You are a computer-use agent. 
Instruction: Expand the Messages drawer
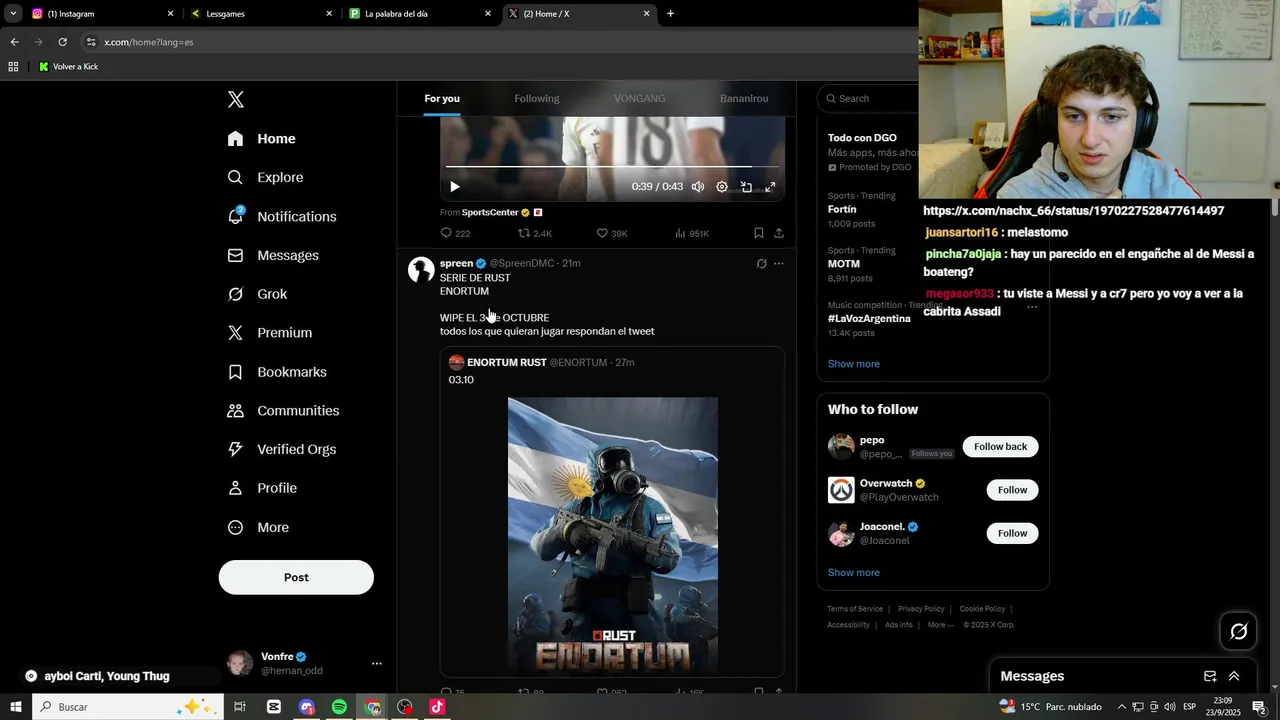[x=1234, y=676]
